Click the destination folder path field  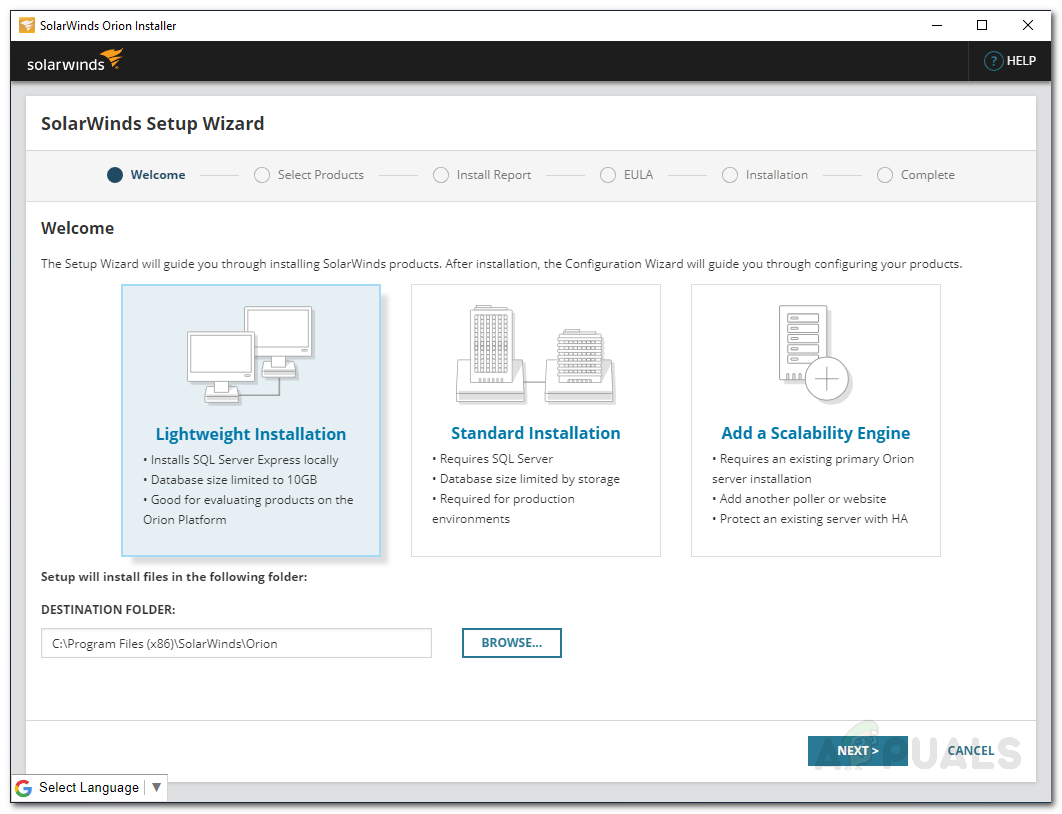236,643
